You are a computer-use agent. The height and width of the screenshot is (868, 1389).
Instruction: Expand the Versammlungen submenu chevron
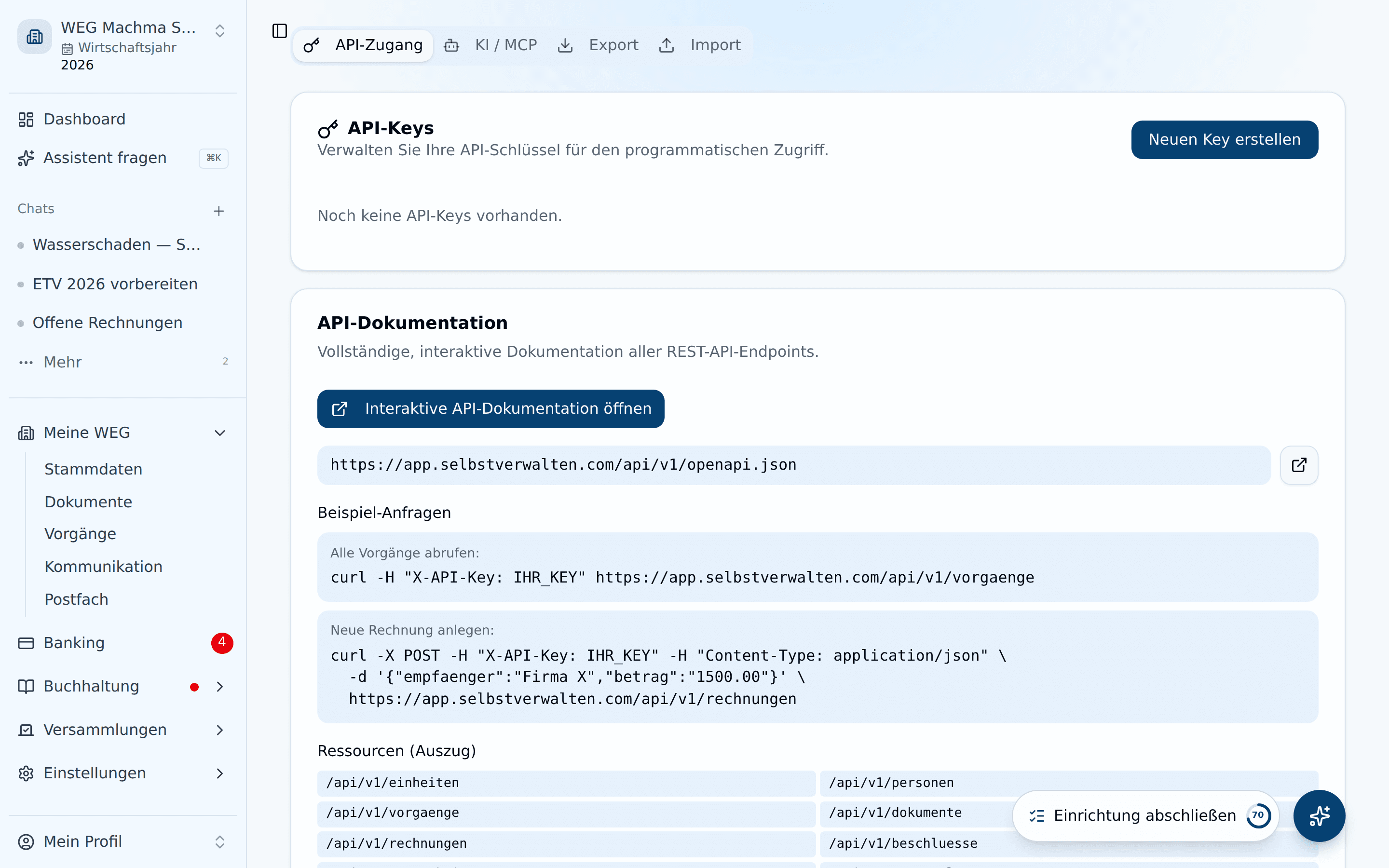220,730
